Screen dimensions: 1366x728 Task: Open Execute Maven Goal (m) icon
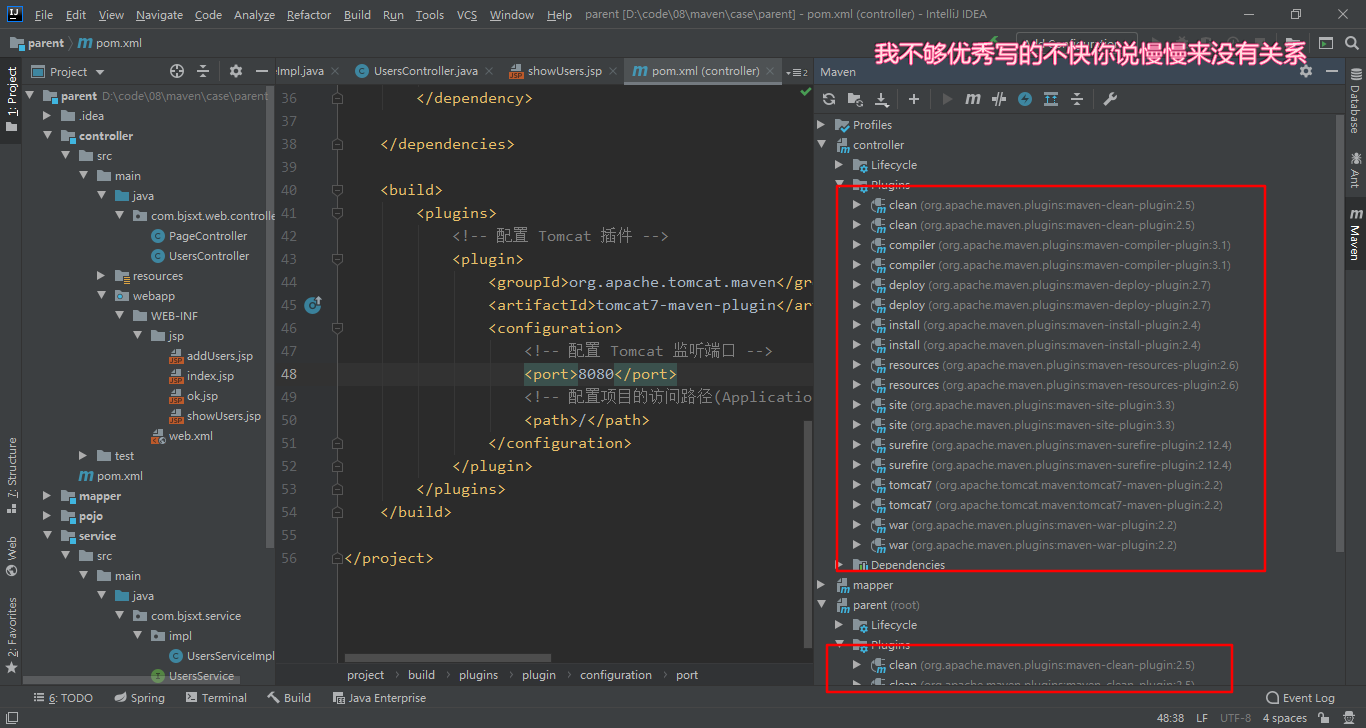(x=973, y=99)
